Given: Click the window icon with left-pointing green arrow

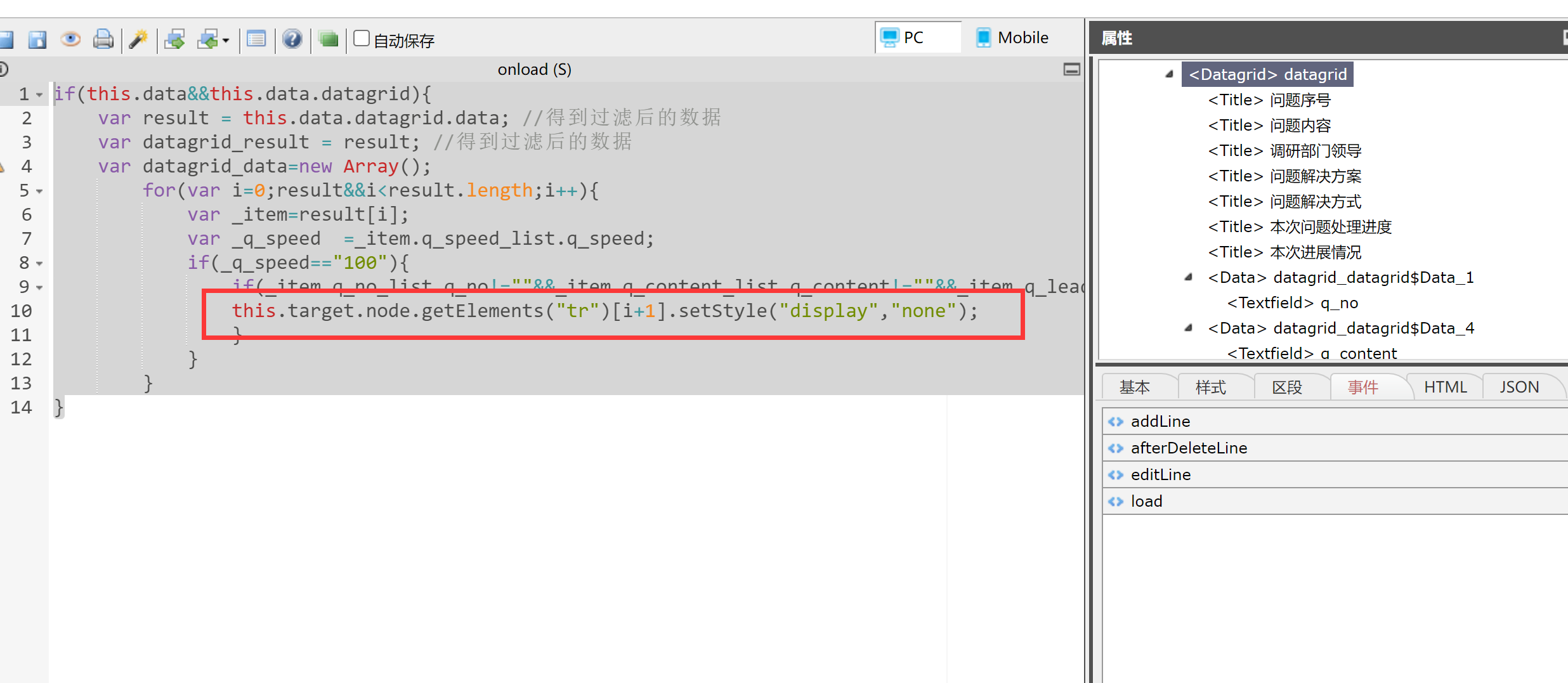Looking at the screenshot, I should [x=207, y=39].
